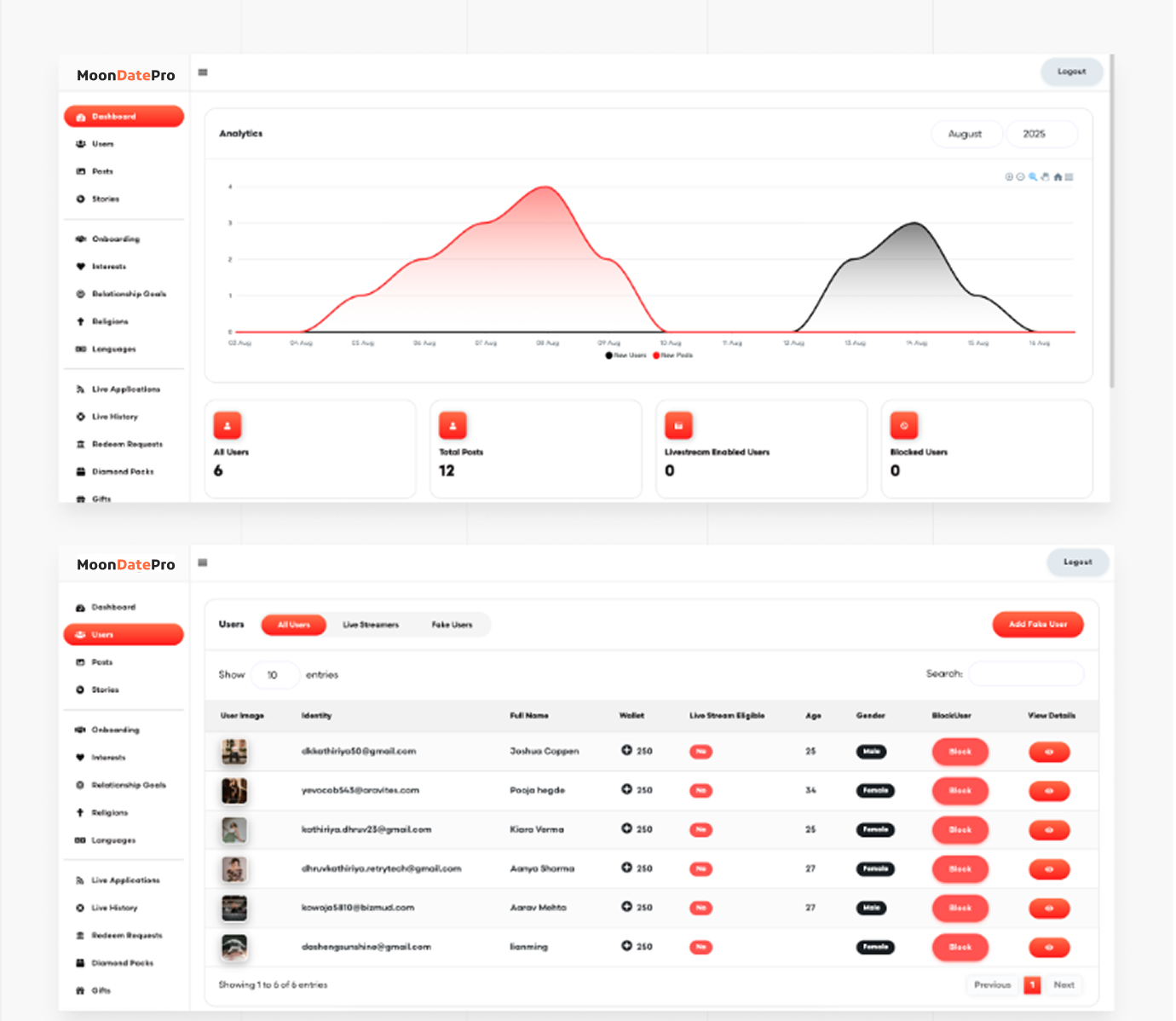Viewport: 1176px width, 1021px height.
Task: Click the Add Fake User button
Action: coord(1037,625)
